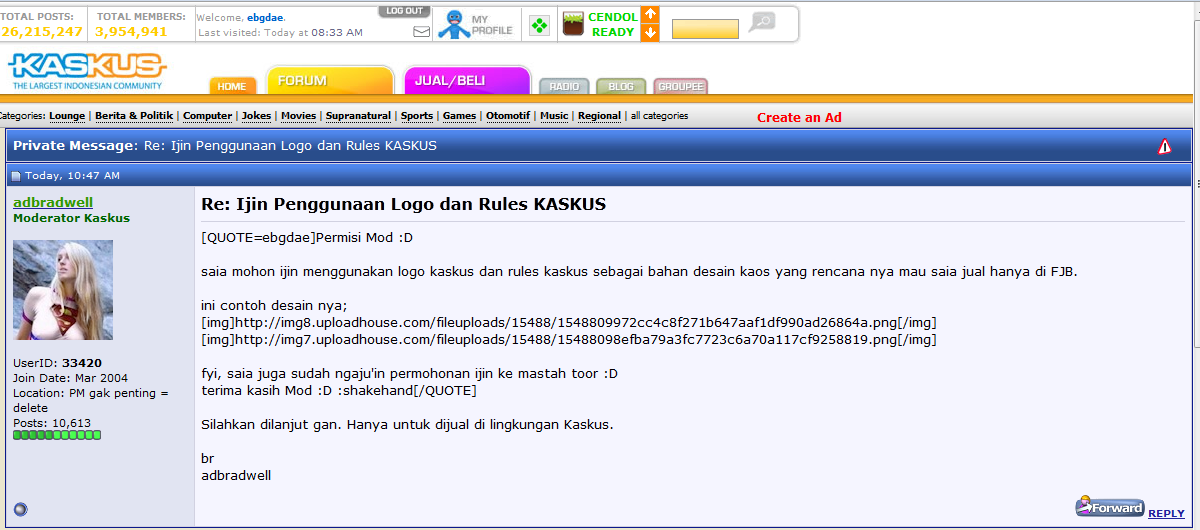The image size is (1200, 530).
Task: Click the Forward button
Action: (x=1109, y=507)
